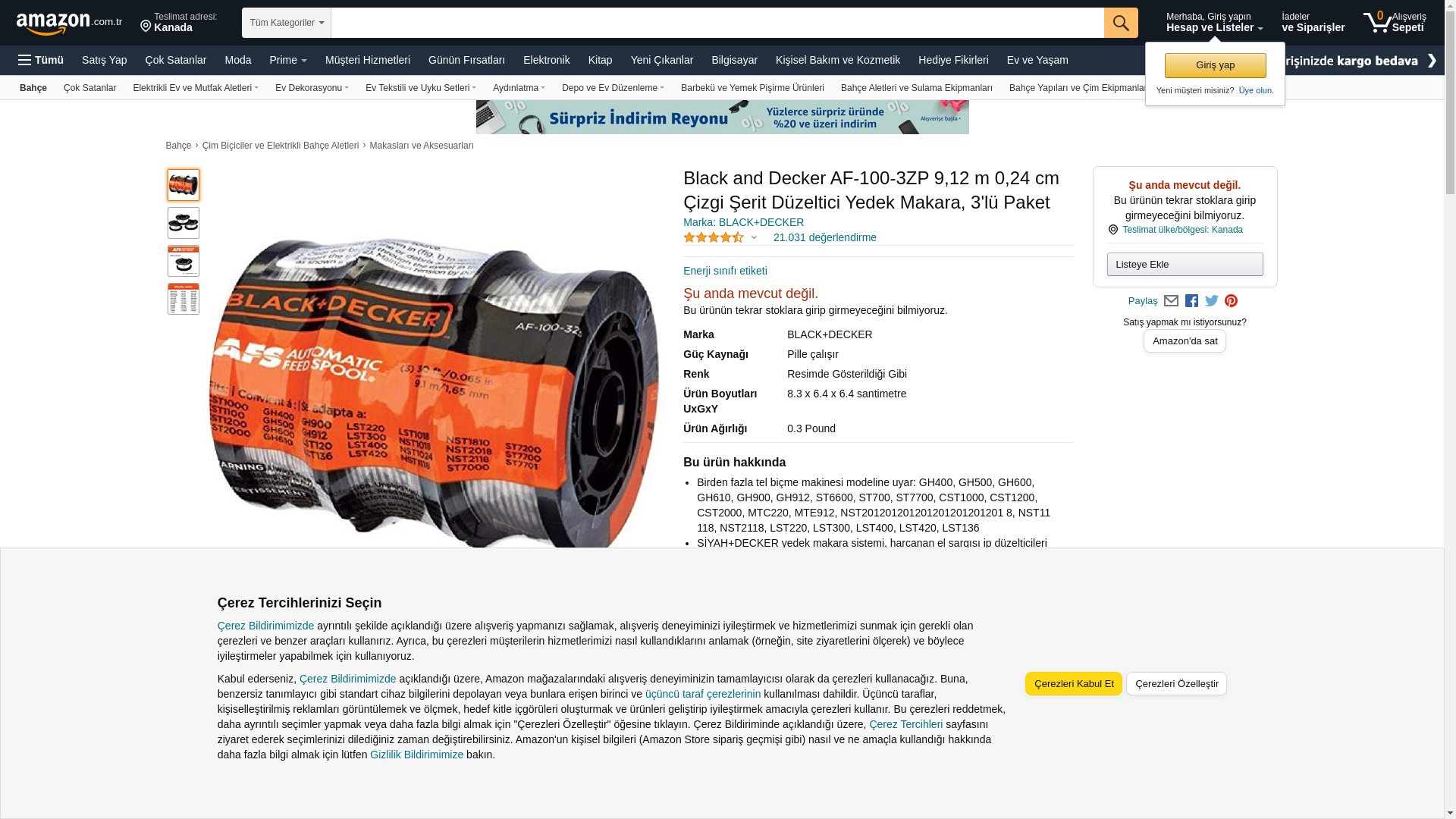This screenshot has width=1456, height=819.
Task: Go to Amazon.com.tr home logo
Action: (x=69, y=23)
